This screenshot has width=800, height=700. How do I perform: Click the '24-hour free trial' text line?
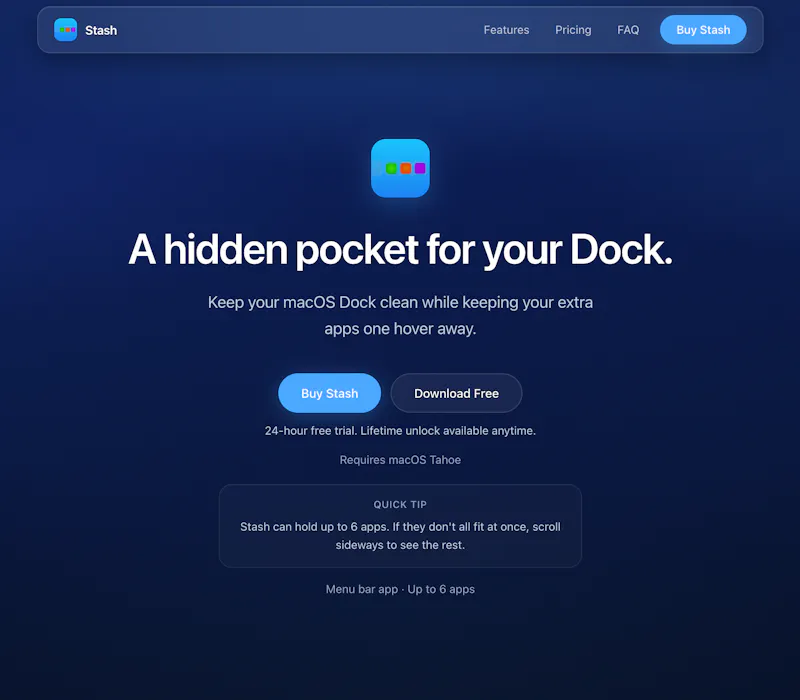400,431
